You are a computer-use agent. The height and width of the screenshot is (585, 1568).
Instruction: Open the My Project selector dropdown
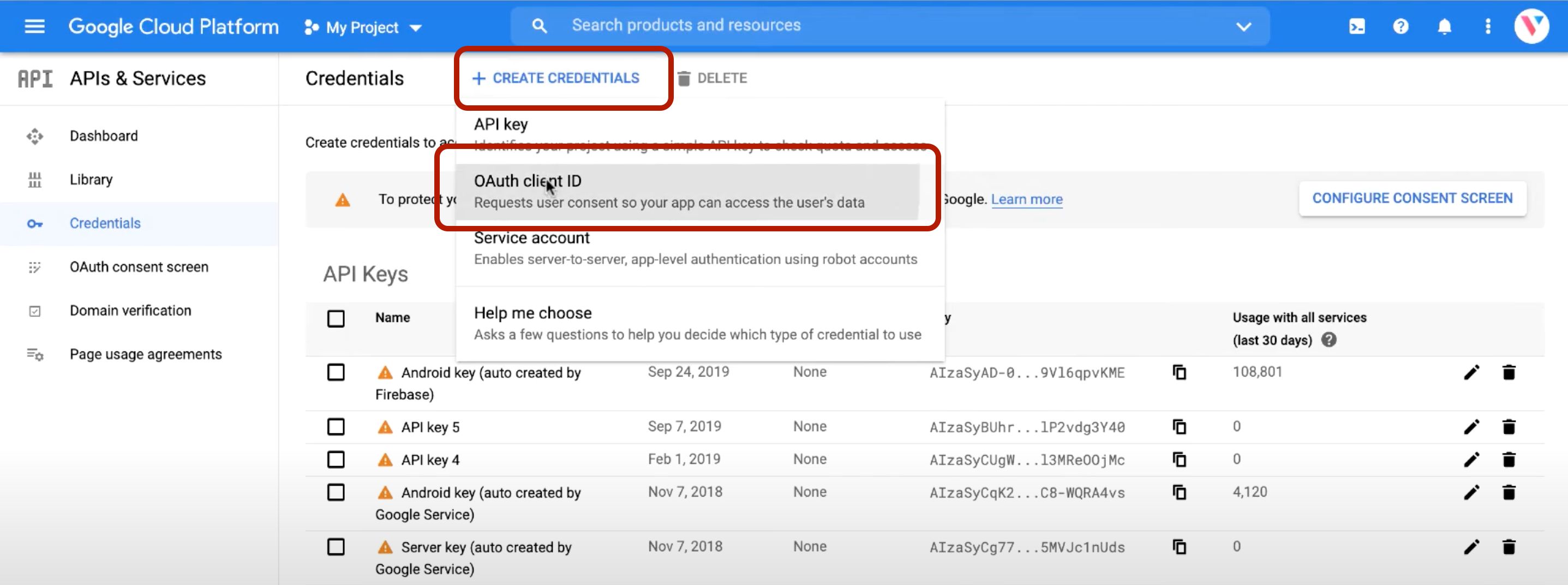point(363,27)
